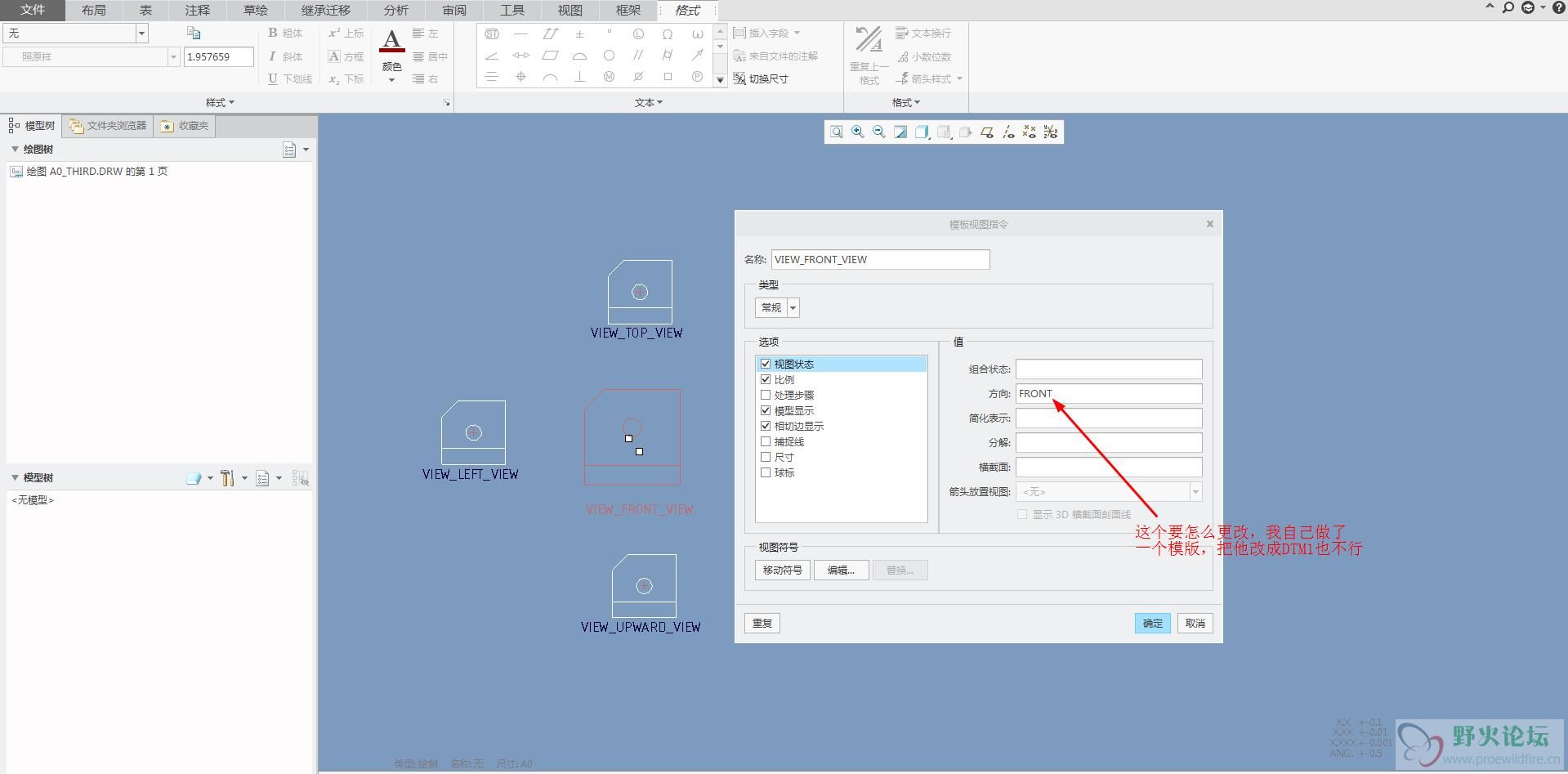Click the 移动符号 button

[783, 570]
